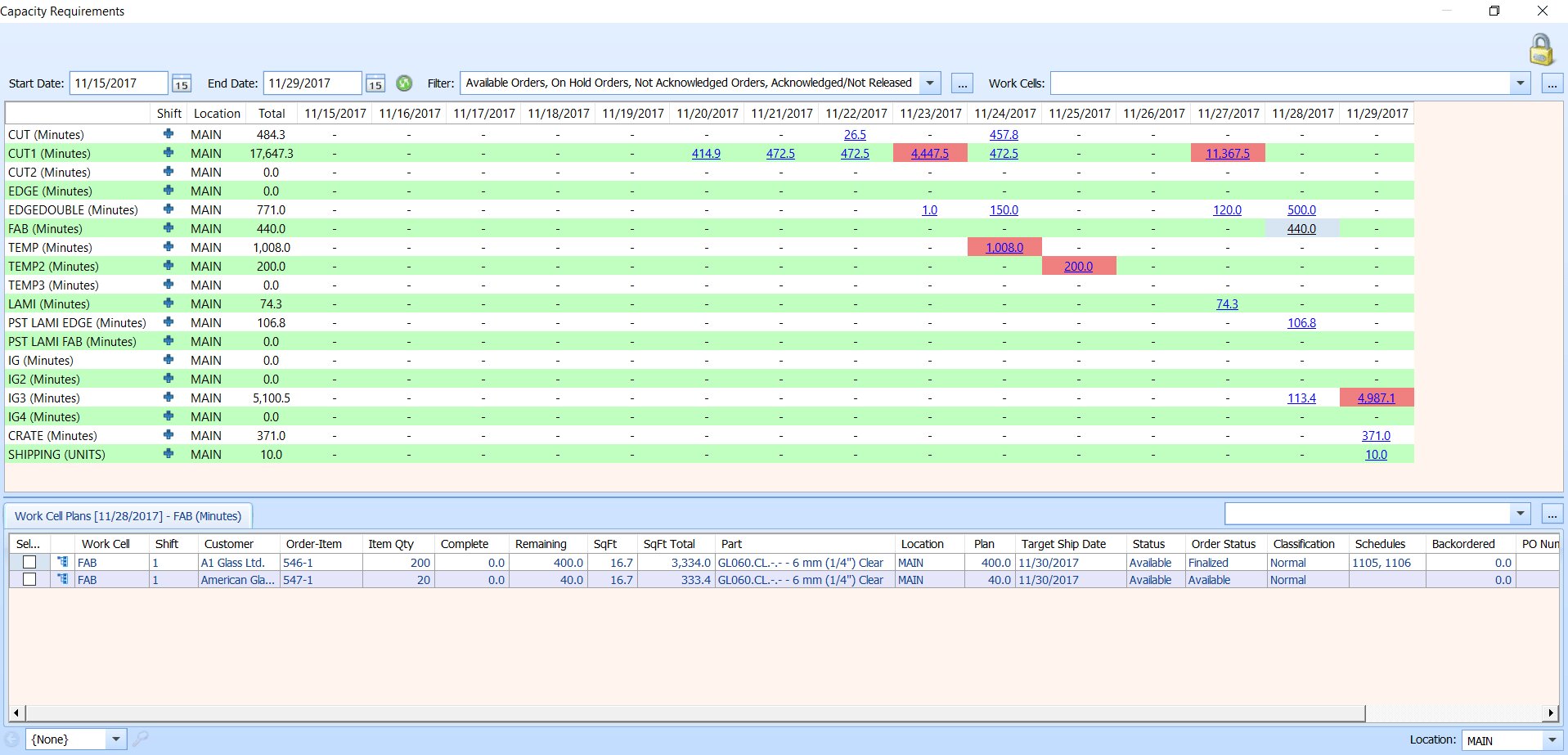Click the key icon at bottom left
This screenshot has height=755, width=1568.
coord(141,739)
